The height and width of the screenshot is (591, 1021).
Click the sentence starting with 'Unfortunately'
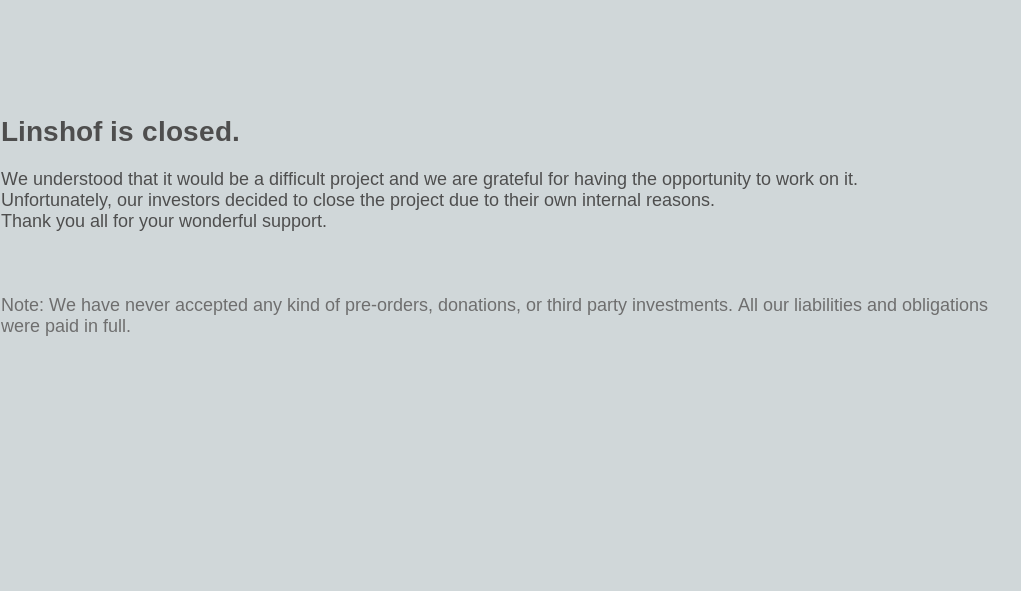coord(357,200)
